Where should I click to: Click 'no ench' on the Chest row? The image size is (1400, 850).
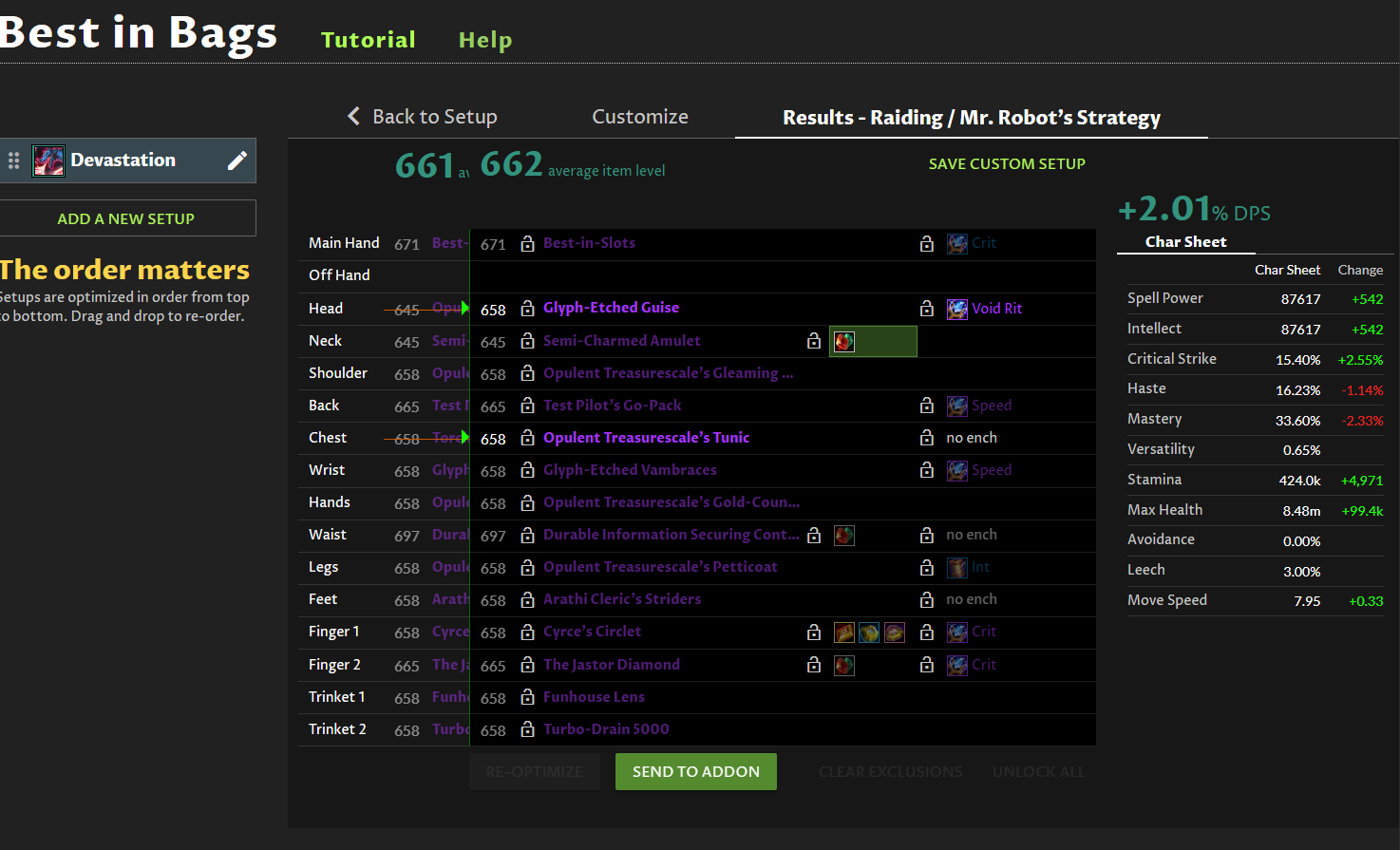click(972, 438)
